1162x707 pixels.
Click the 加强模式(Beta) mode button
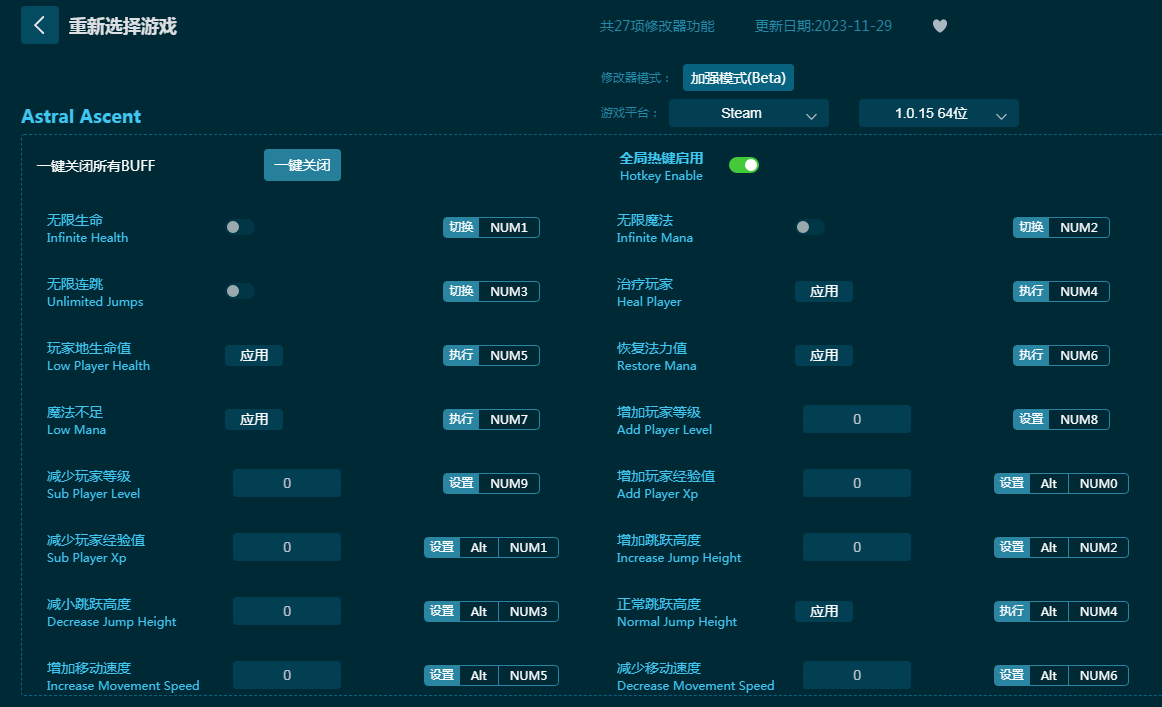pyautogui.click(x=738, y=78)
